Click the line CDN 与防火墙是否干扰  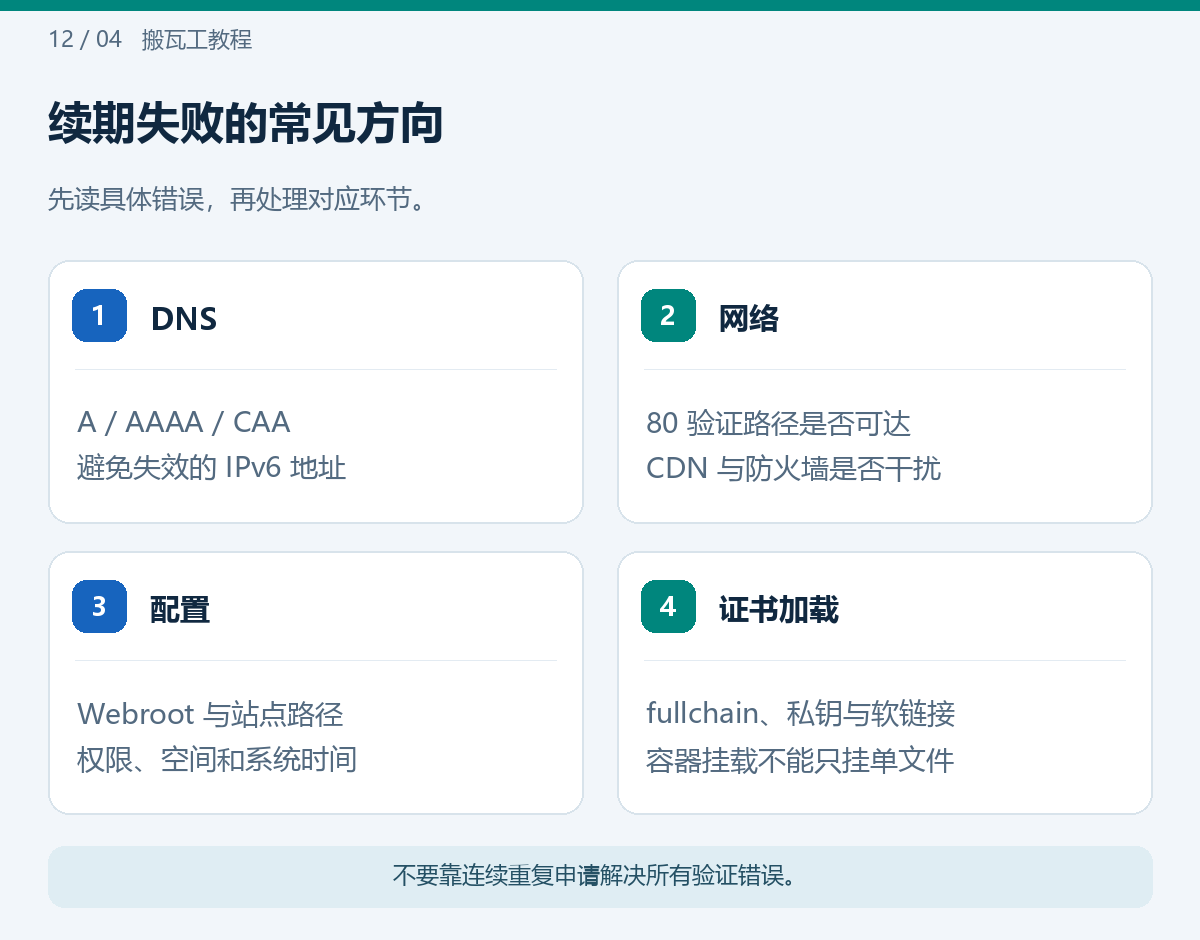[794, 468]
